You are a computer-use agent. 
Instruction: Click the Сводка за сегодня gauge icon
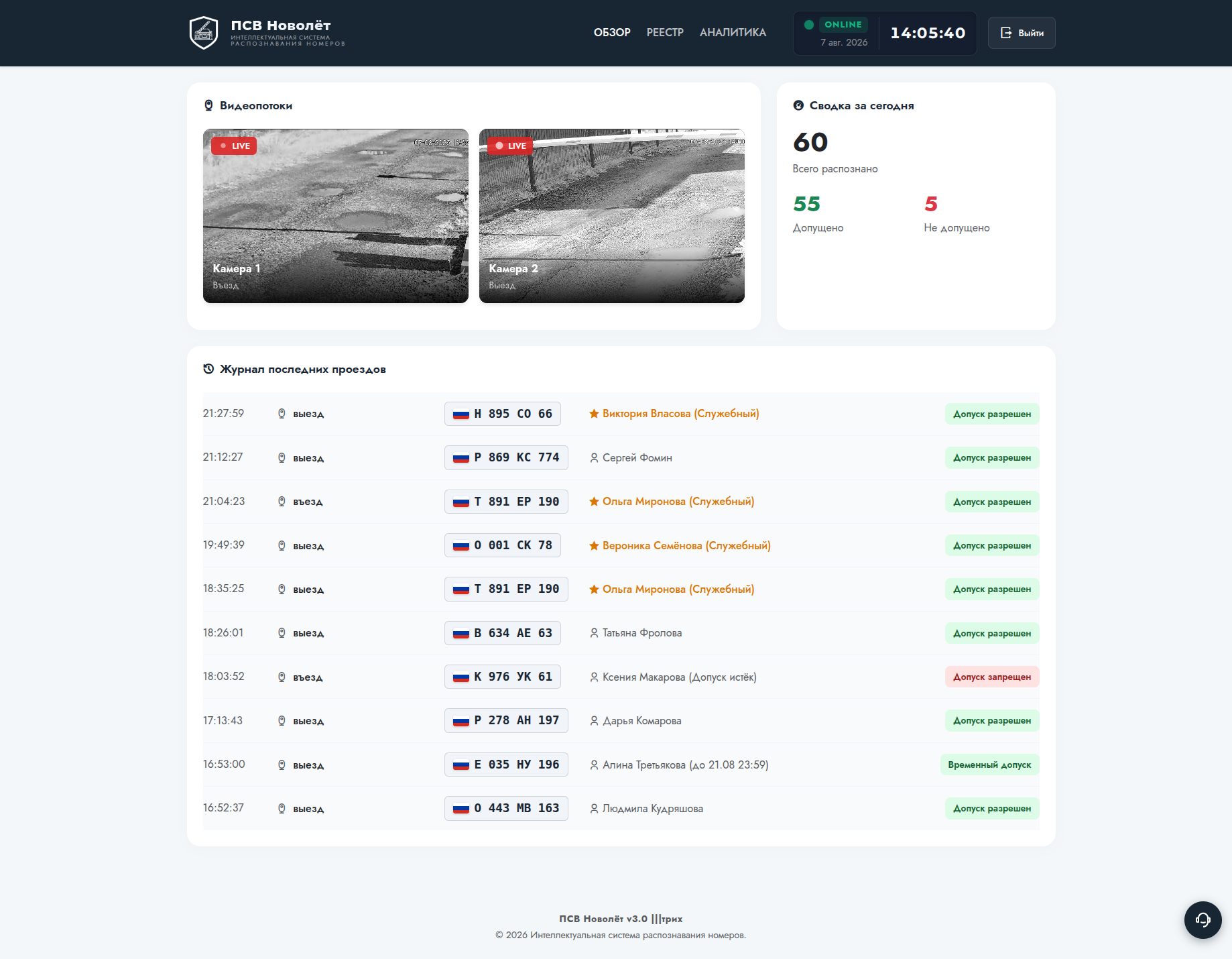pos(798,105)
